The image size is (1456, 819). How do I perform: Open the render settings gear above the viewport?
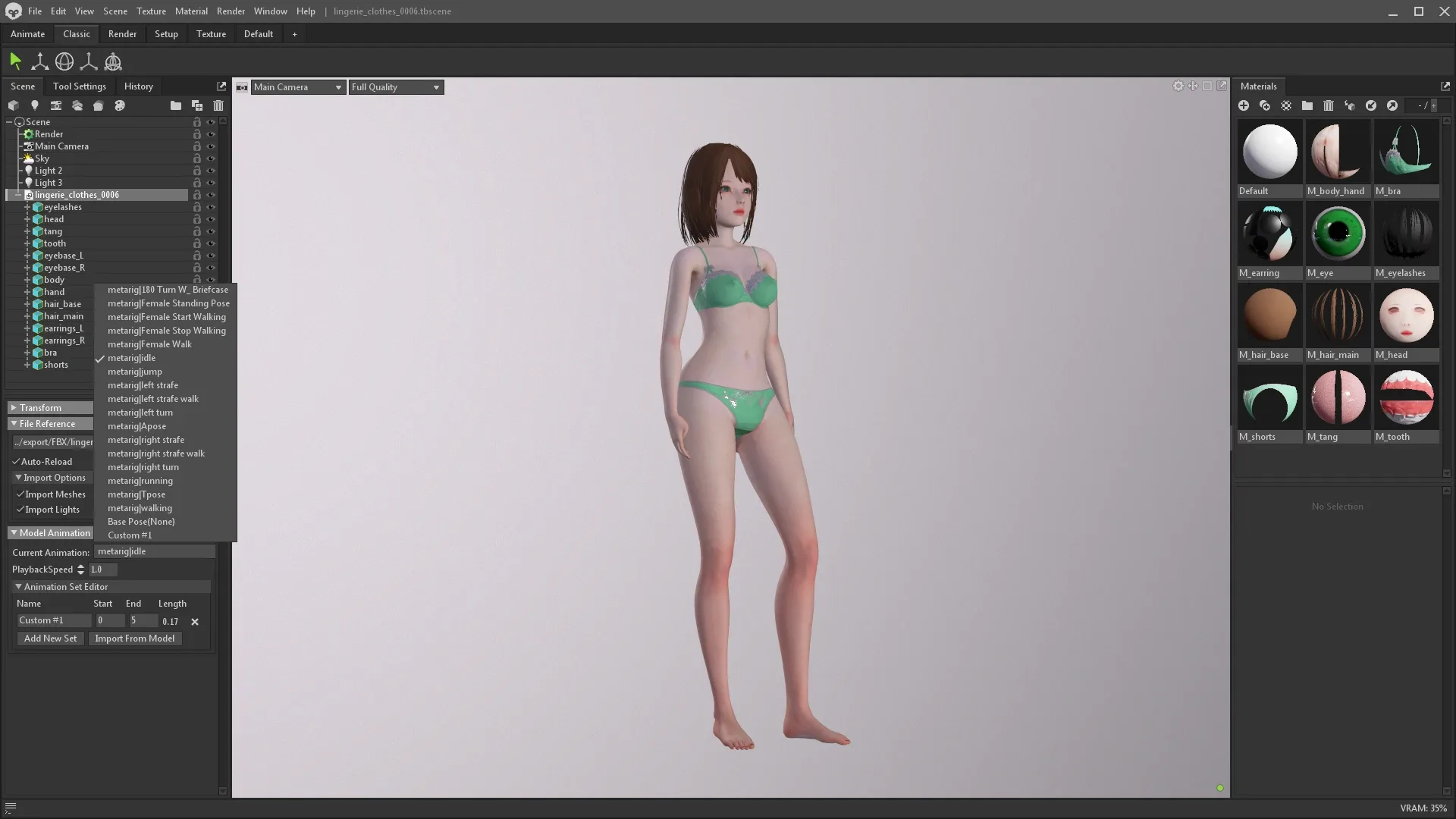(1178, 86)
